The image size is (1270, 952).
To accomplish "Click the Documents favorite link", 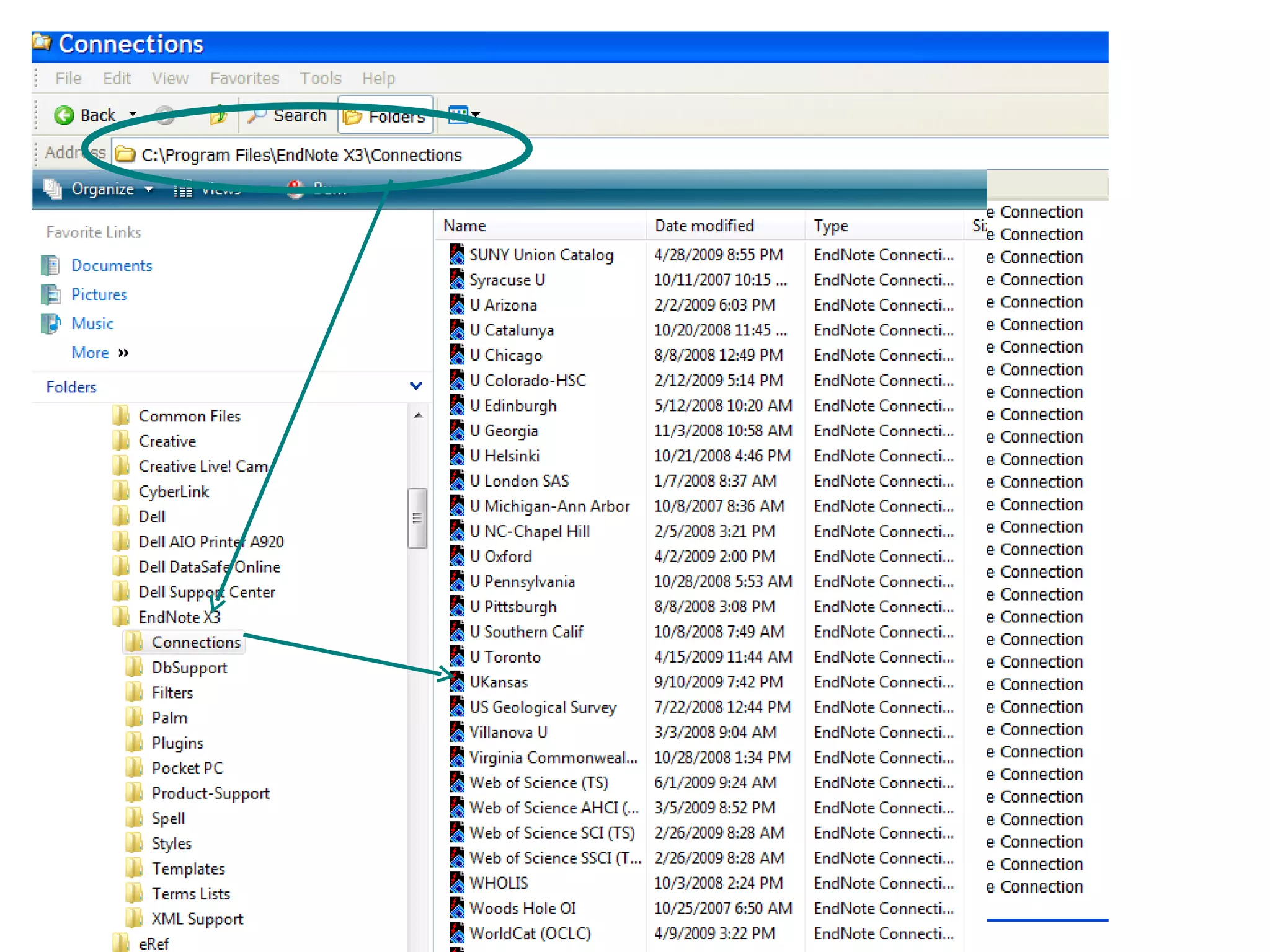I will pyautogui.click(x=111, y=265).
